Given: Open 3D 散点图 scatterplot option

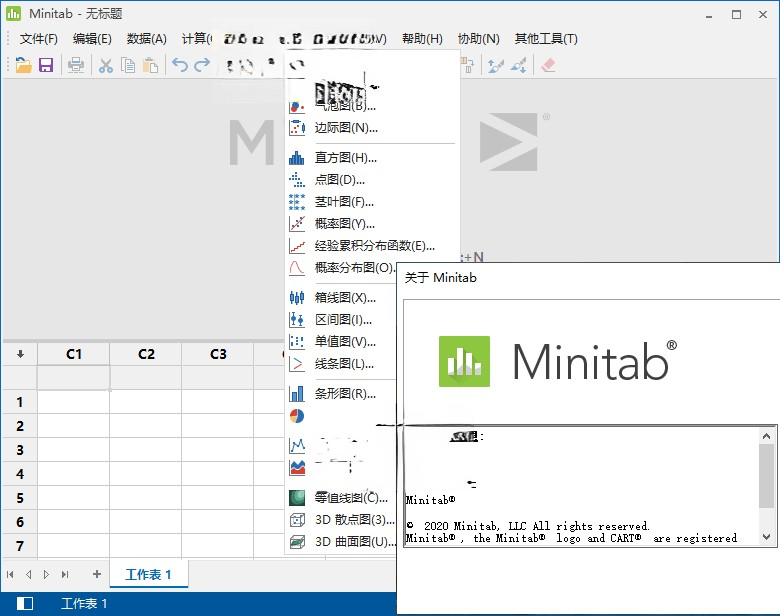Looking at the screenshot, I should click(x=354, y=520).
